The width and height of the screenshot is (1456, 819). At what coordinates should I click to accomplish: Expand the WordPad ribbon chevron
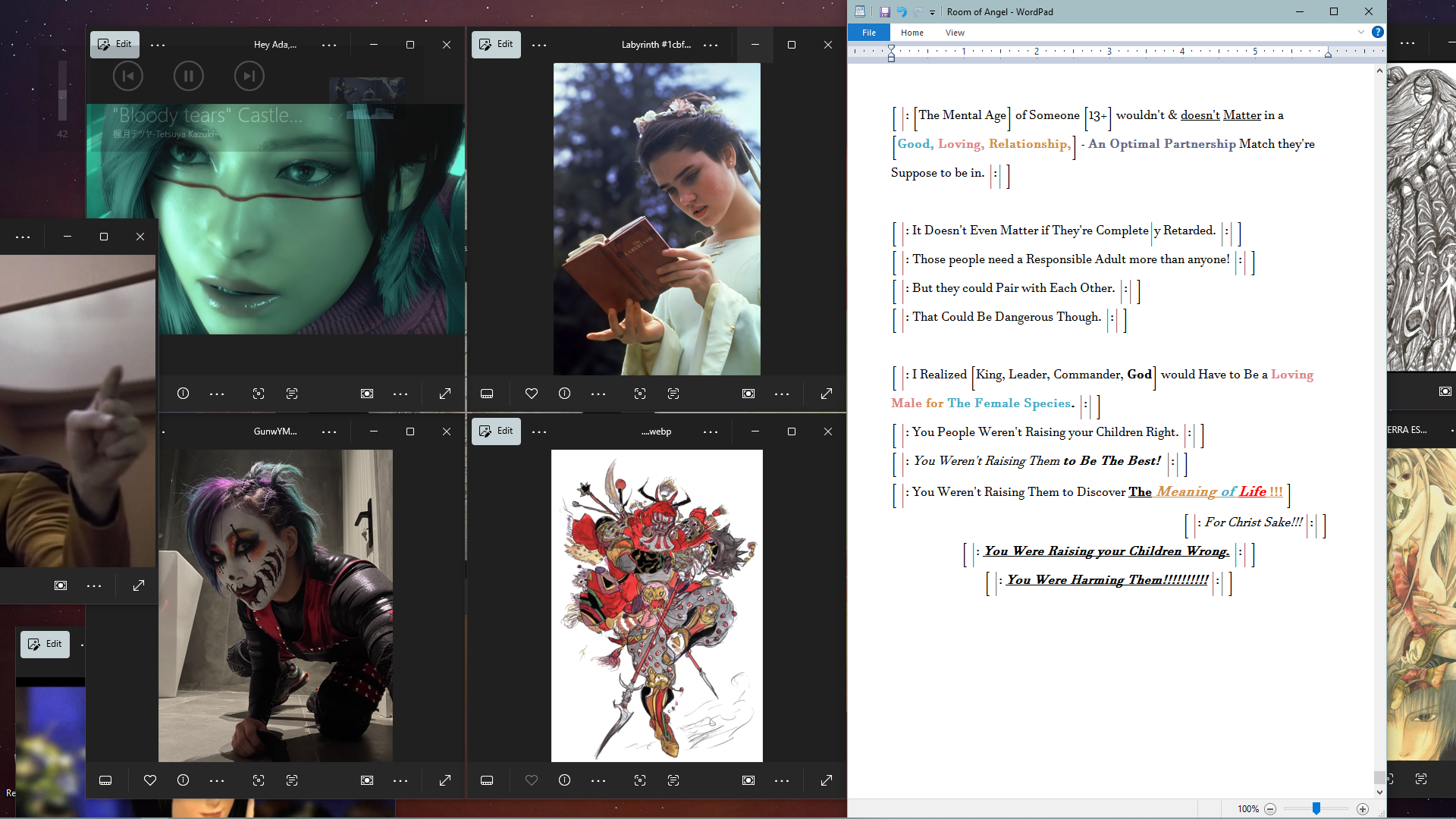point(1360,32)
